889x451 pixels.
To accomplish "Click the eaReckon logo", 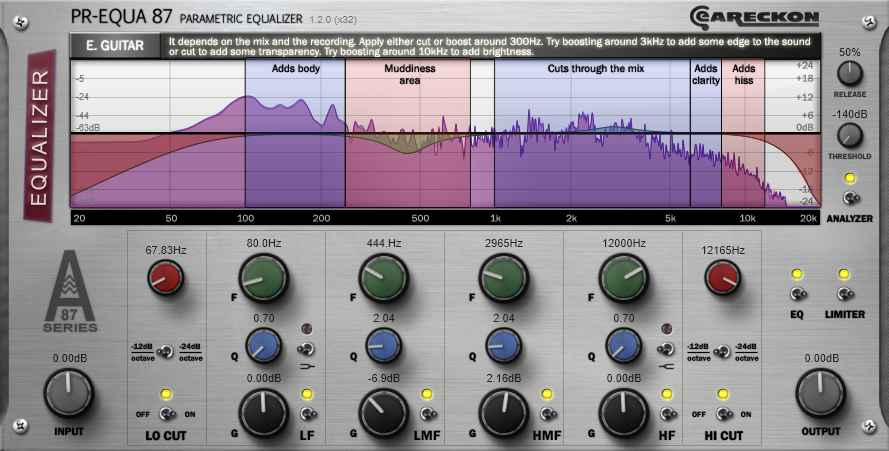I will click(x=755, y=17).
